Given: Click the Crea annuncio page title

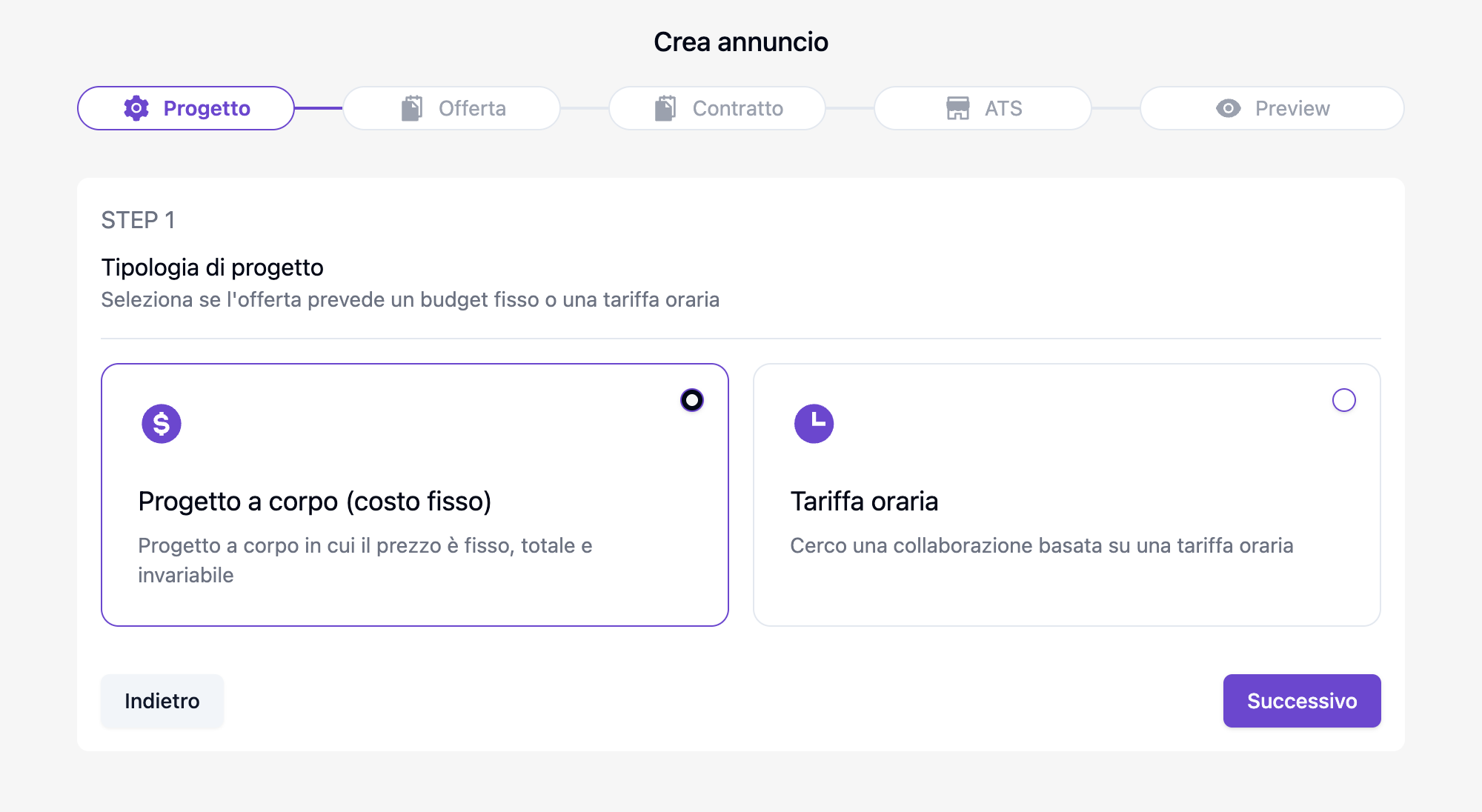Looking at the screenshot, I should click(x=741, y=42).
